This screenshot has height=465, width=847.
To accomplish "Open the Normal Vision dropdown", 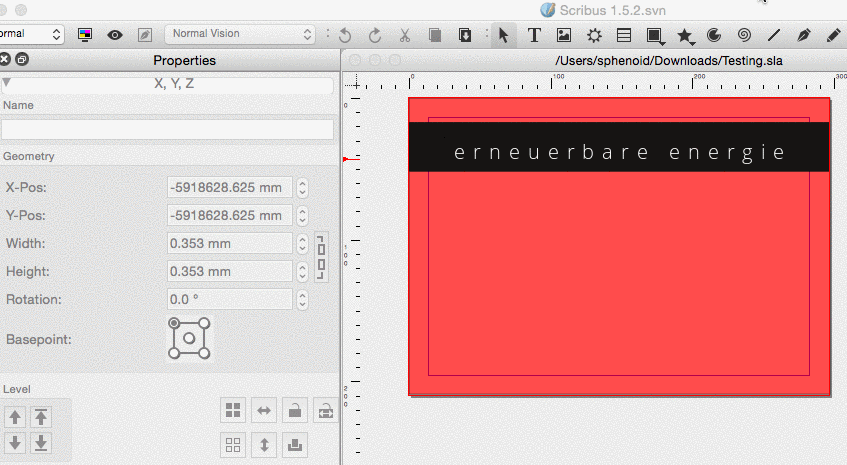I will pos(239,34).
